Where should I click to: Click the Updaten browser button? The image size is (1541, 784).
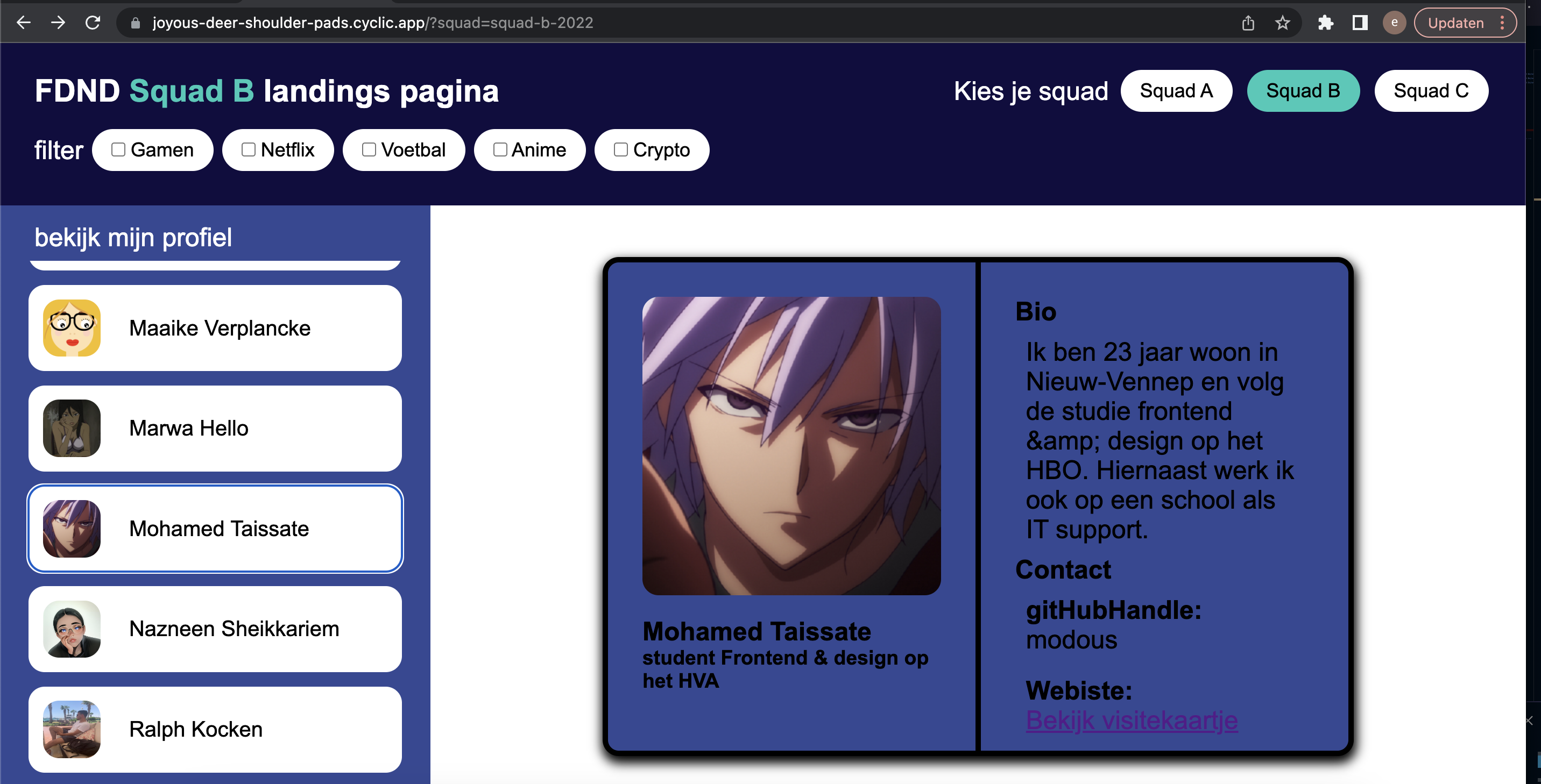click(x=1455, y=23)
